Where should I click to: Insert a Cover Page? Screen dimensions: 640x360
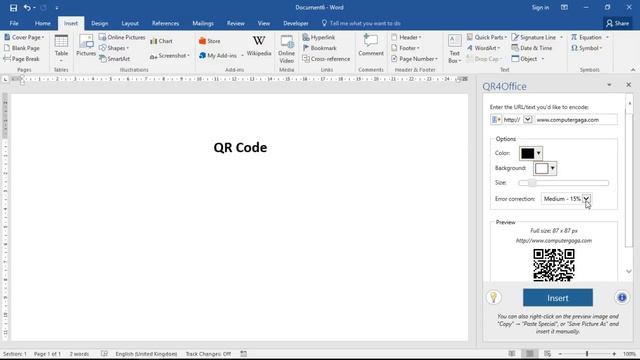(24, 37)
